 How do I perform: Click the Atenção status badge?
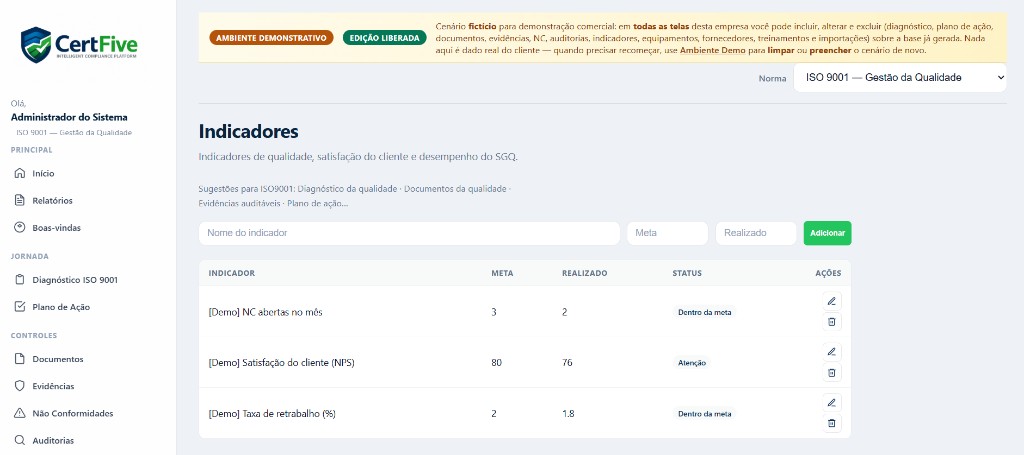pyautogui.click(x=692, y=363)
